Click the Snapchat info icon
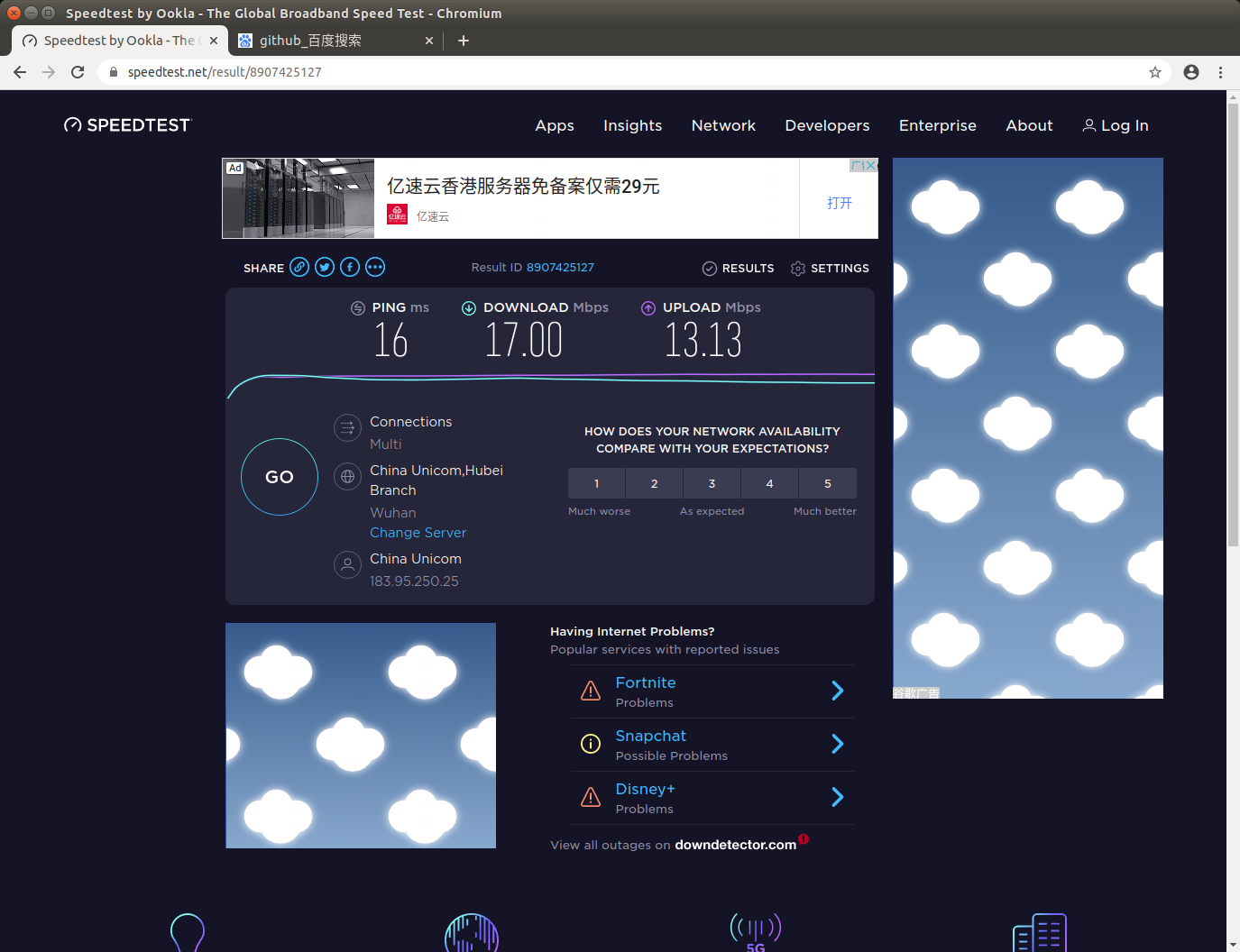 591,744
